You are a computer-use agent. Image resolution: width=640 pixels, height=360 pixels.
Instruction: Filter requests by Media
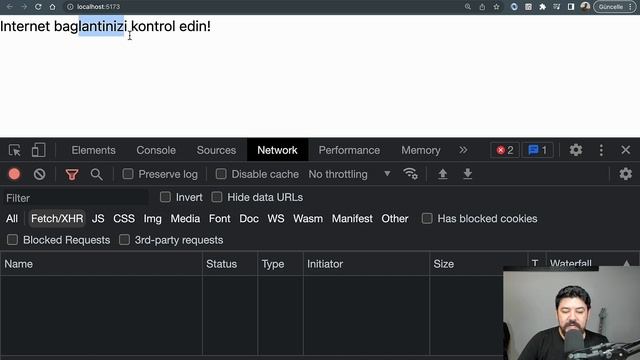[x=185, y=219]
